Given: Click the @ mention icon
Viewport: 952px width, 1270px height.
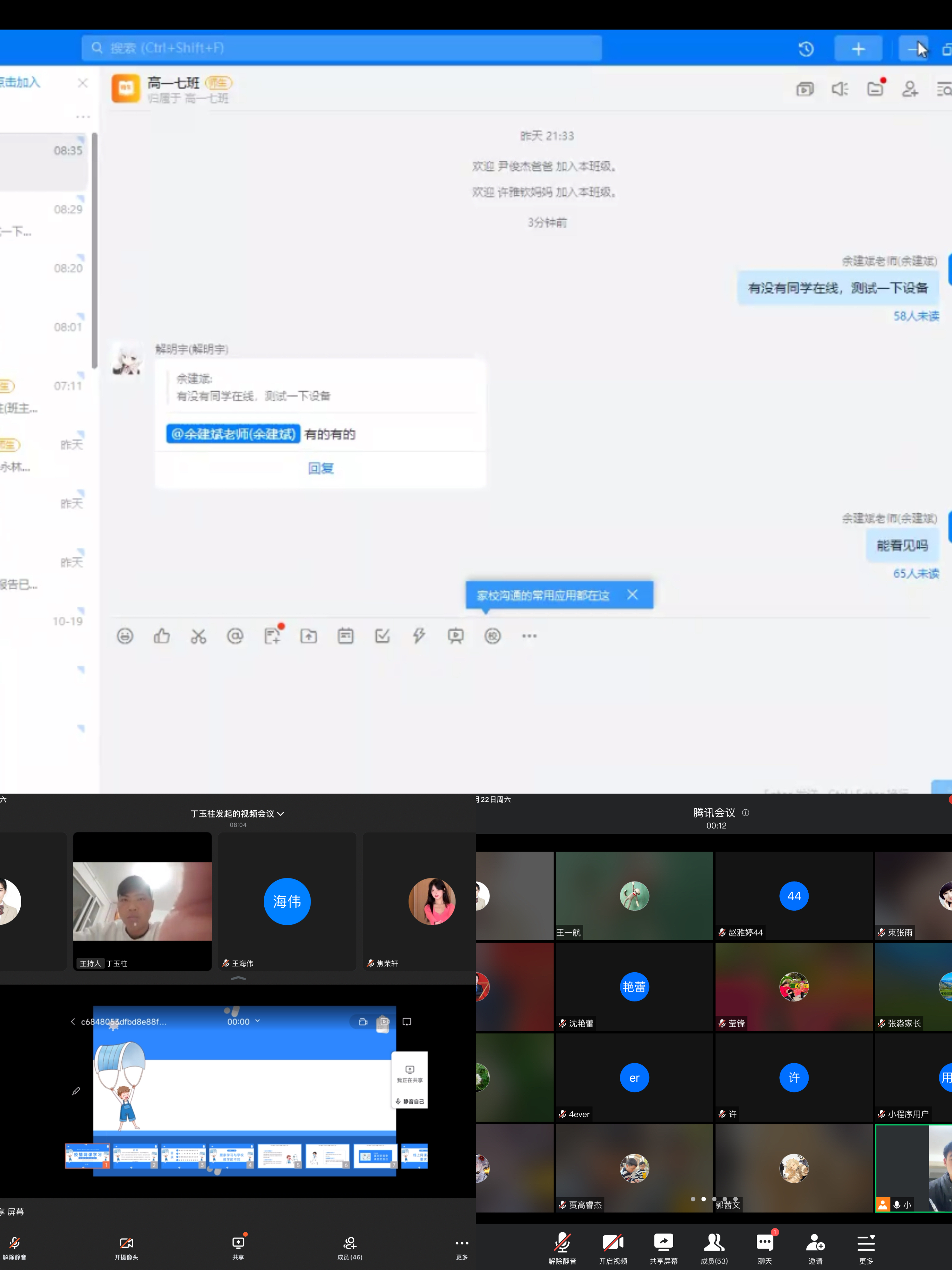Looking at the screenshot, I should (x=235, y=636).
